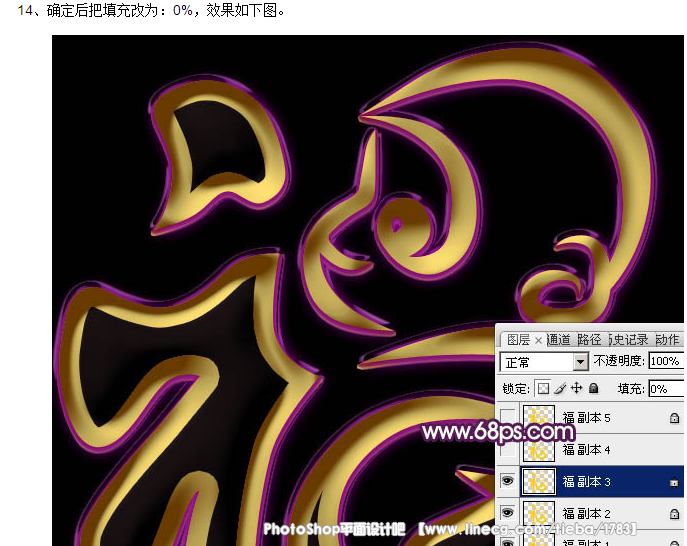This screenshot has width=687, height=546.
Task: Show the 福 副本 5 layer
Action: tap(507, 417)
